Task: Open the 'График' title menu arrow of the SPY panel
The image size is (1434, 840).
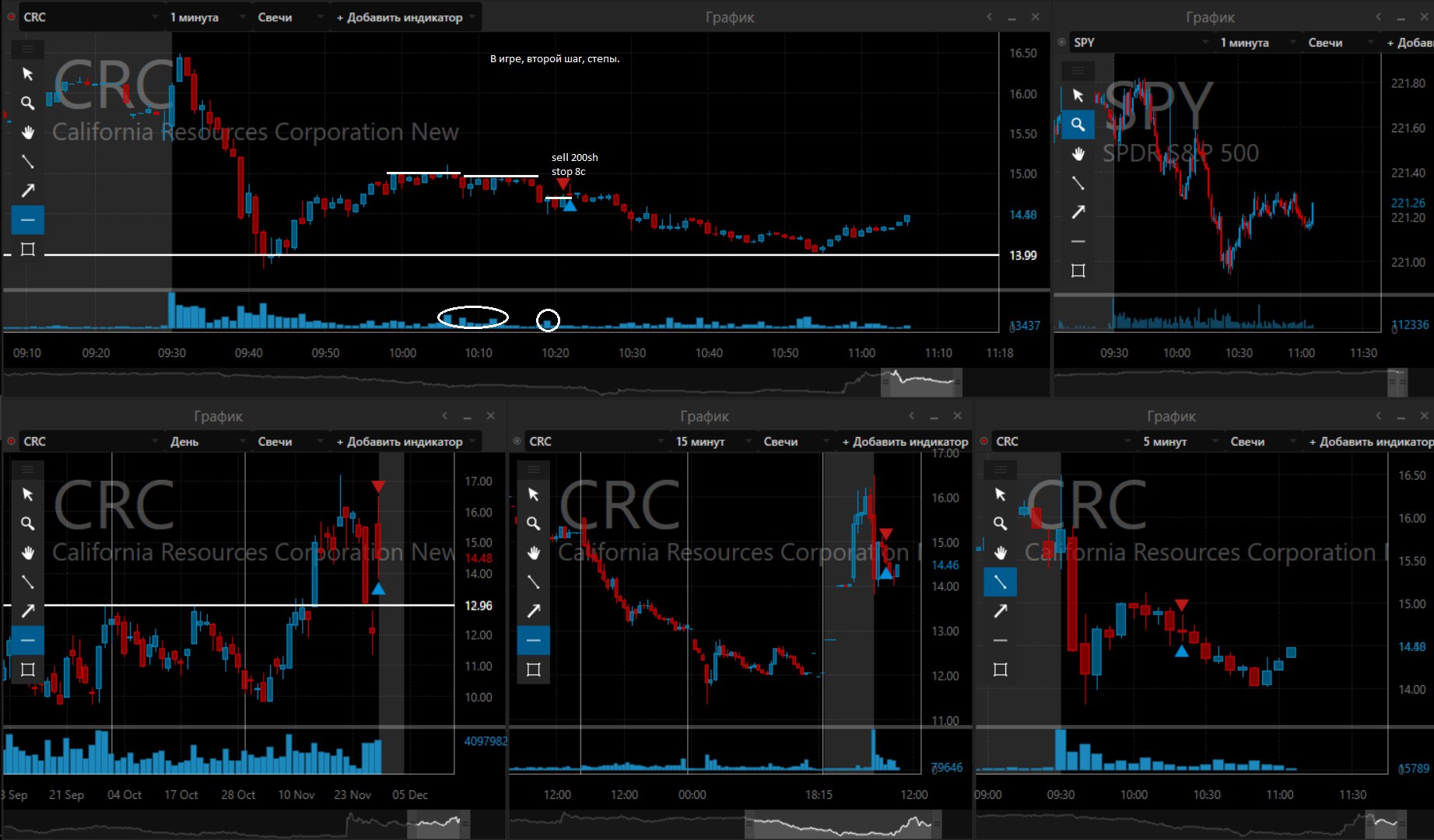Action: [1378, 17]
